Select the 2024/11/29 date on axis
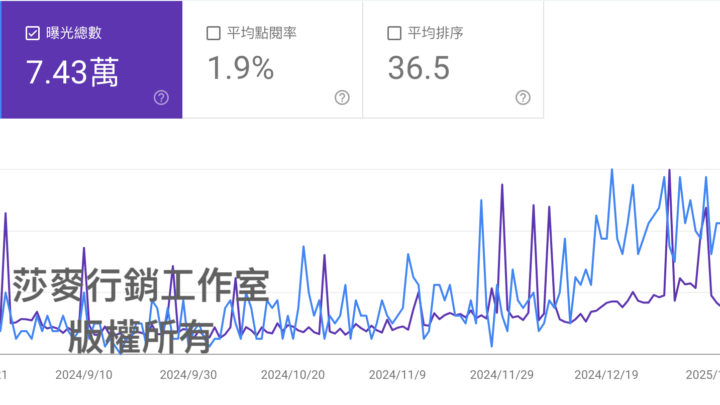This screenshot has width=720, height=405. 502,375
